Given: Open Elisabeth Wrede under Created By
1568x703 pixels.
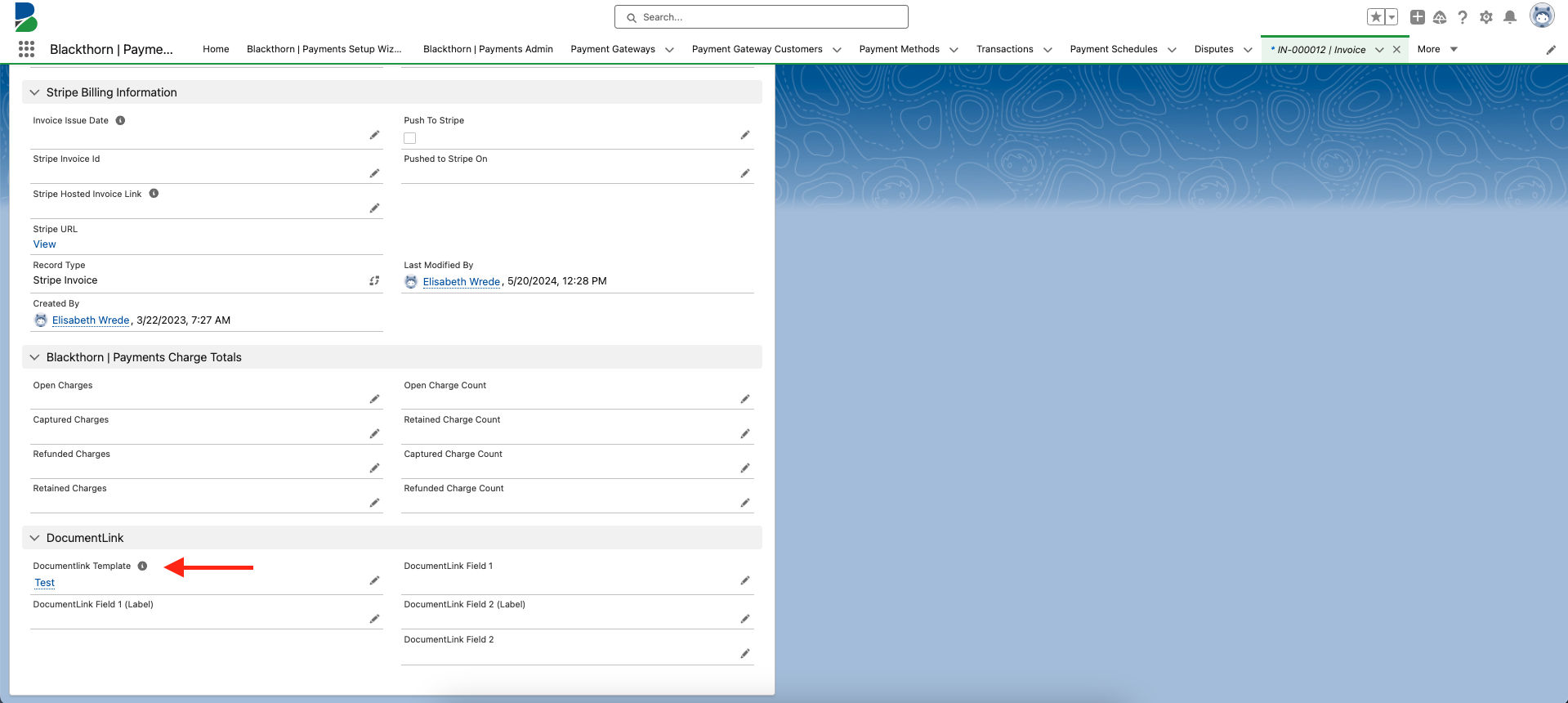Looking at the screenshot, I should tap(91, 320).
